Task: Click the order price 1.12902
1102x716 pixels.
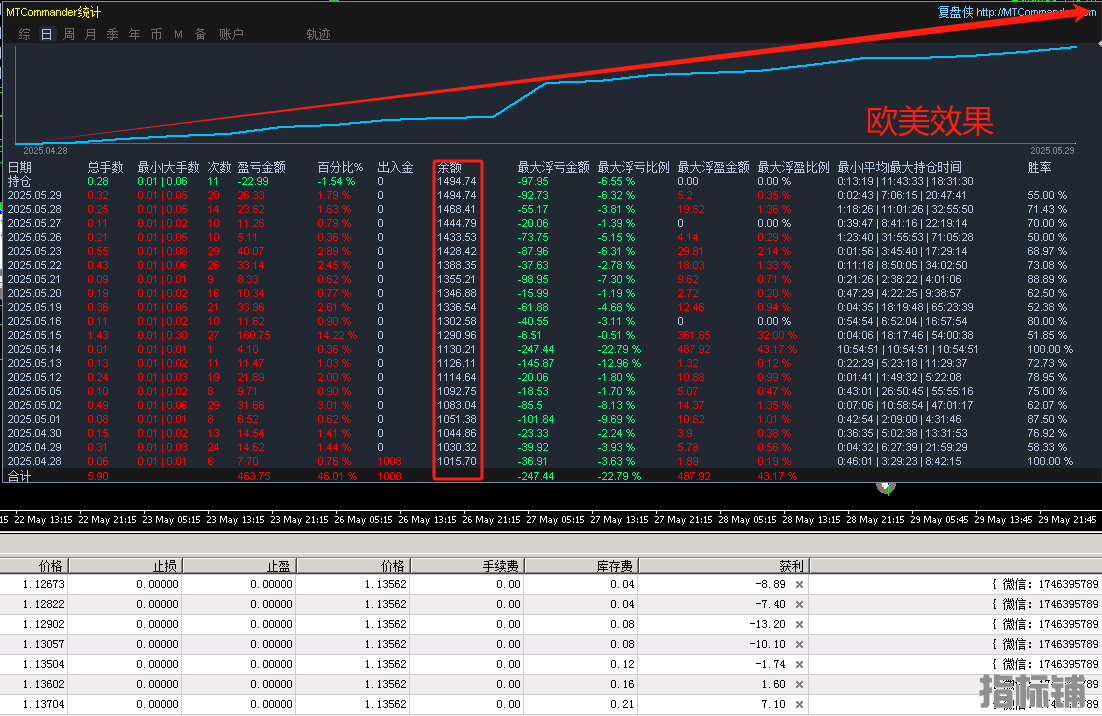Action: pos(44,625)
